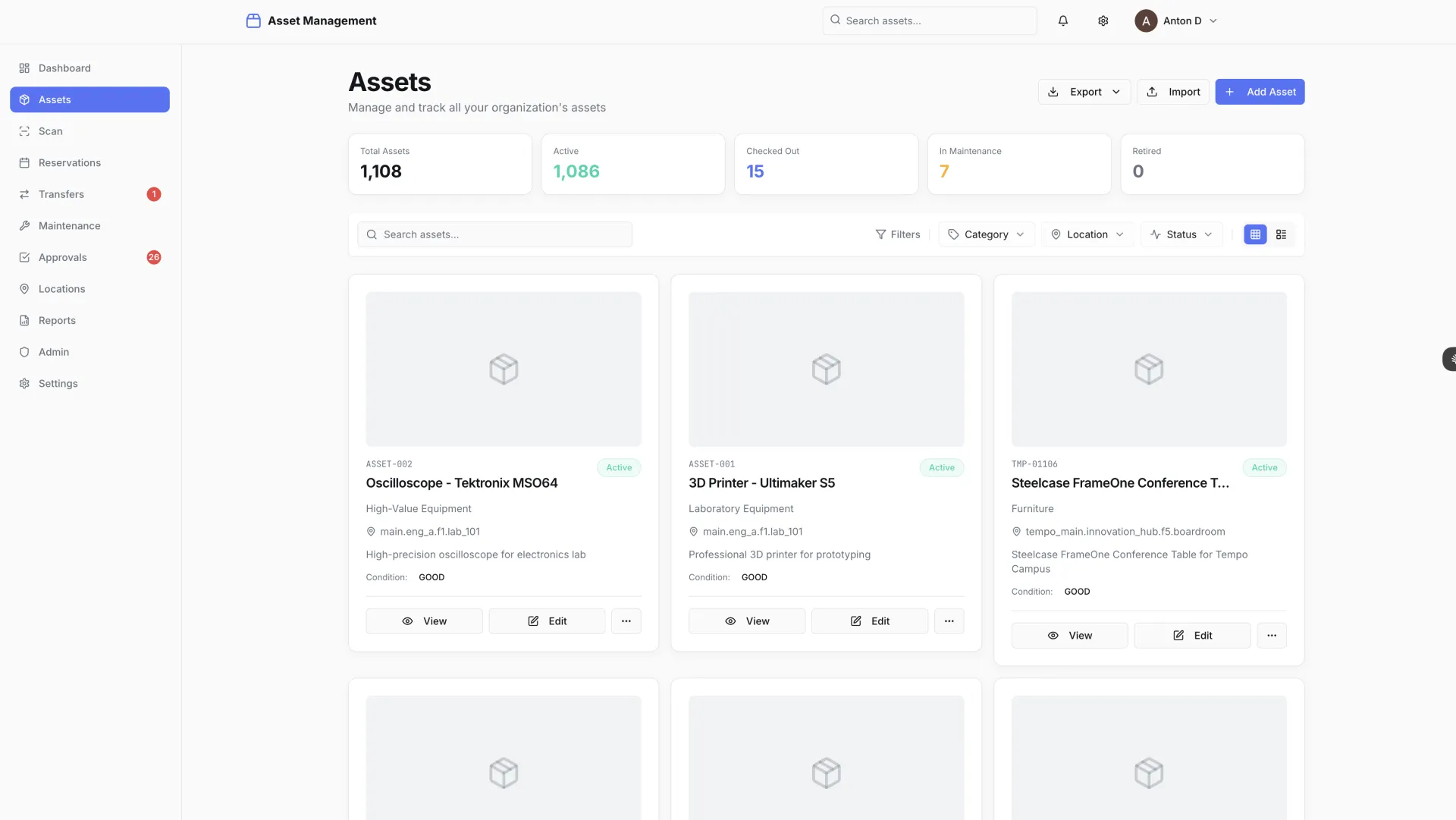
Task: Open the Maintenance wrench icon
Action: point(24,225)
